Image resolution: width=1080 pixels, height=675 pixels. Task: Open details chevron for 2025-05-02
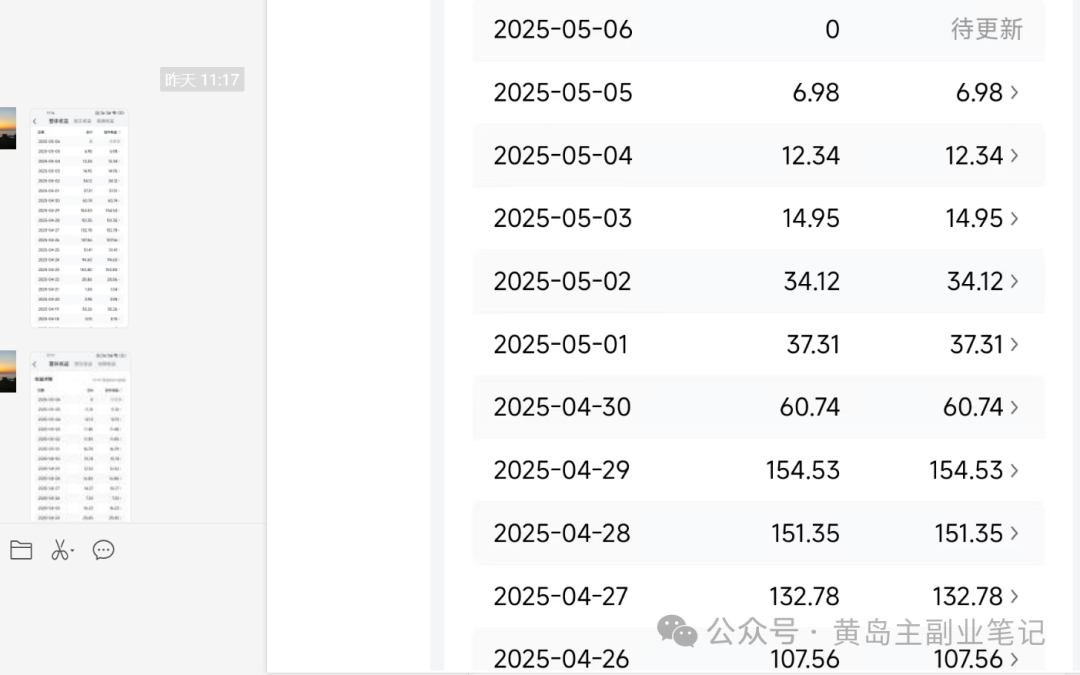pyautogui.click(x=1014, y=281)
